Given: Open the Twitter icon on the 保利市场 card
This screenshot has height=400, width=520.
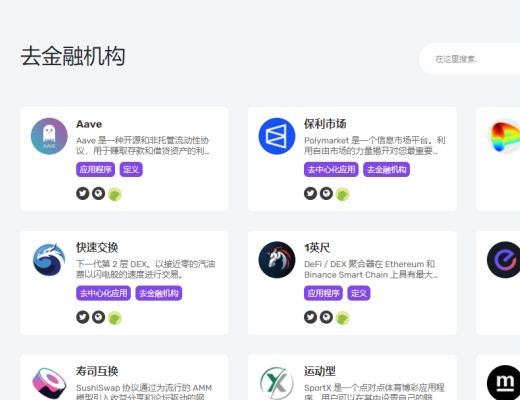Looking at the screenshot, I should 310,193.
